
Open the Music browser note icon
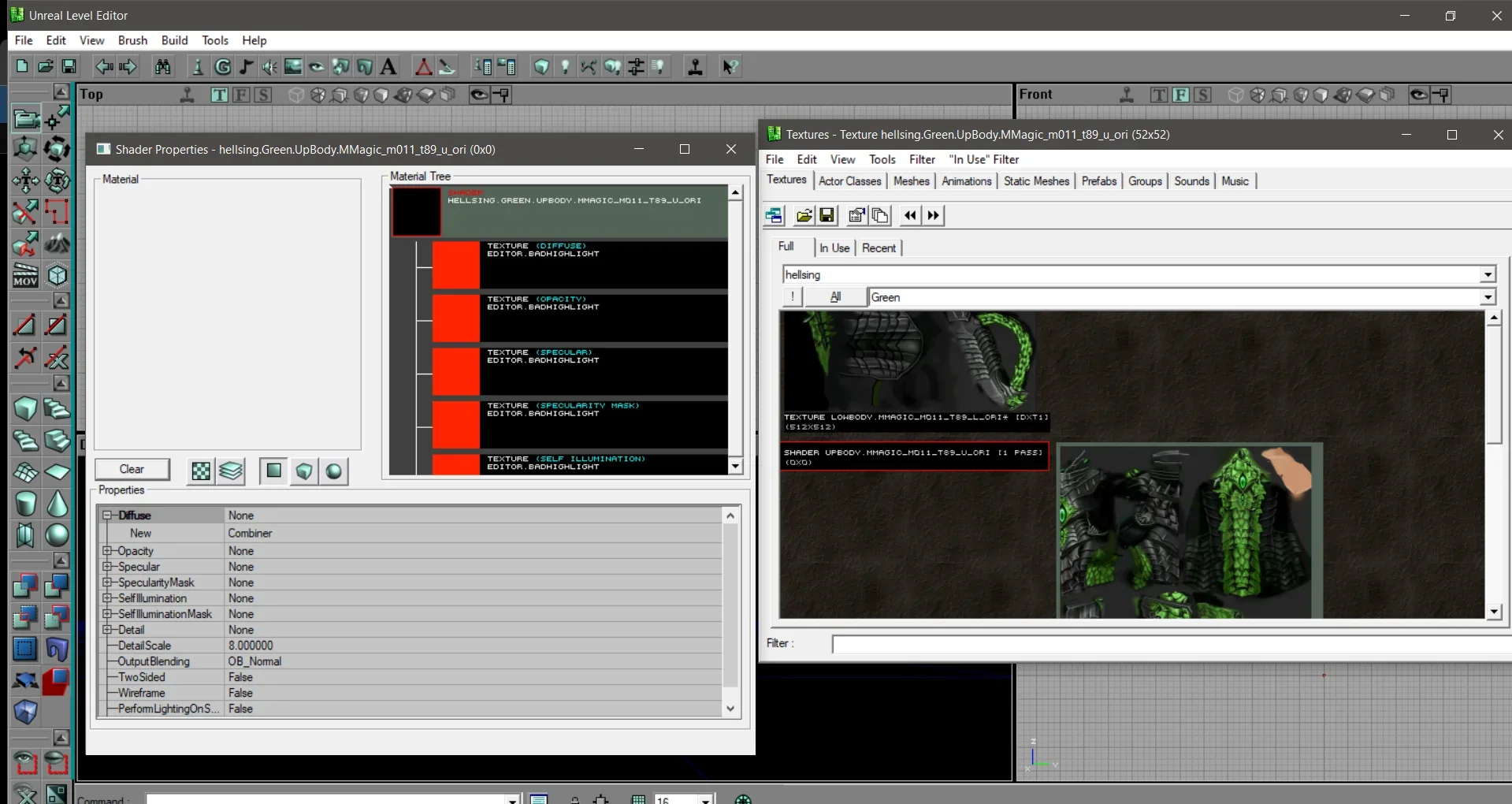coord(247,67)
